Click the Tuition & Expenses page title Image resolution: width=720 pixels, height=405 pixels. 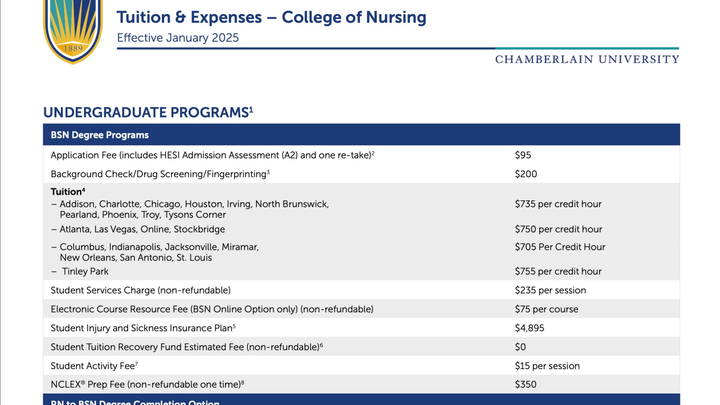point(271,18)
